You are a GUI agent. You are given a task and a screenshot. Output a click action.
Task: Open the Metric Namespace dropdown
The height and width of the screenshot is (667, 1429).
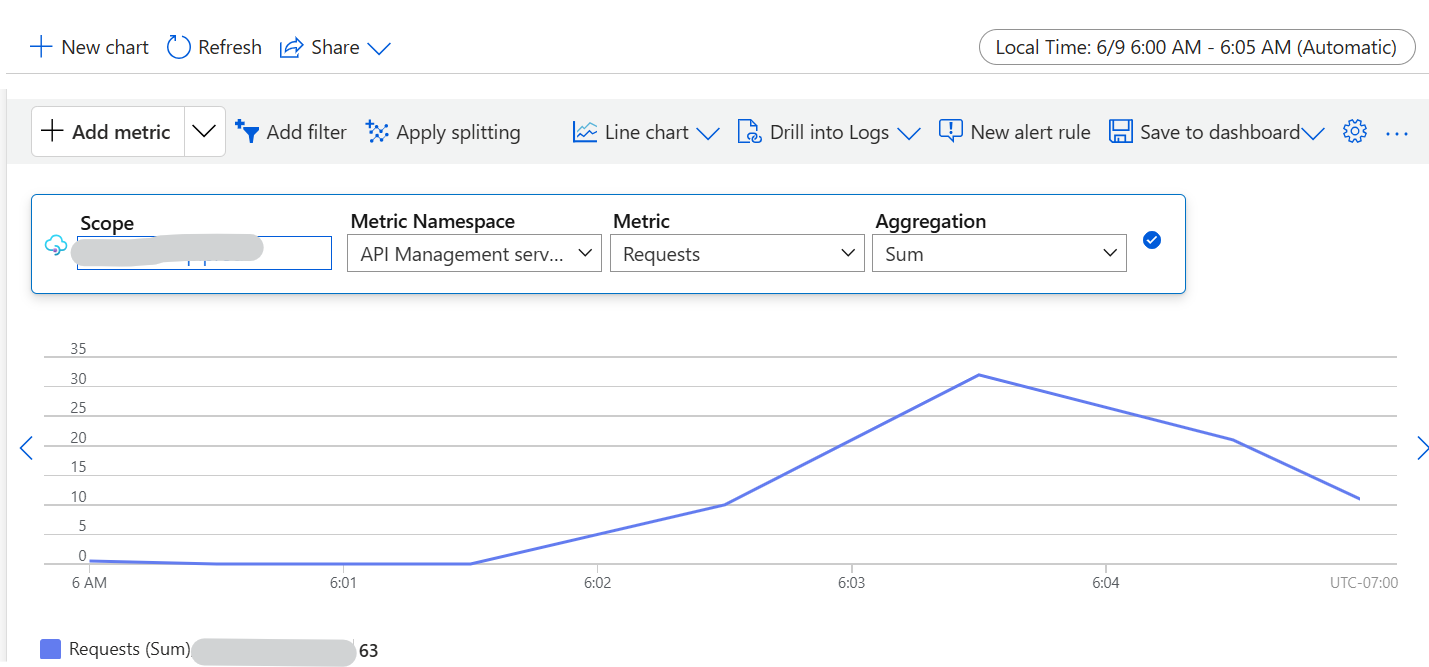click(474, 254)
